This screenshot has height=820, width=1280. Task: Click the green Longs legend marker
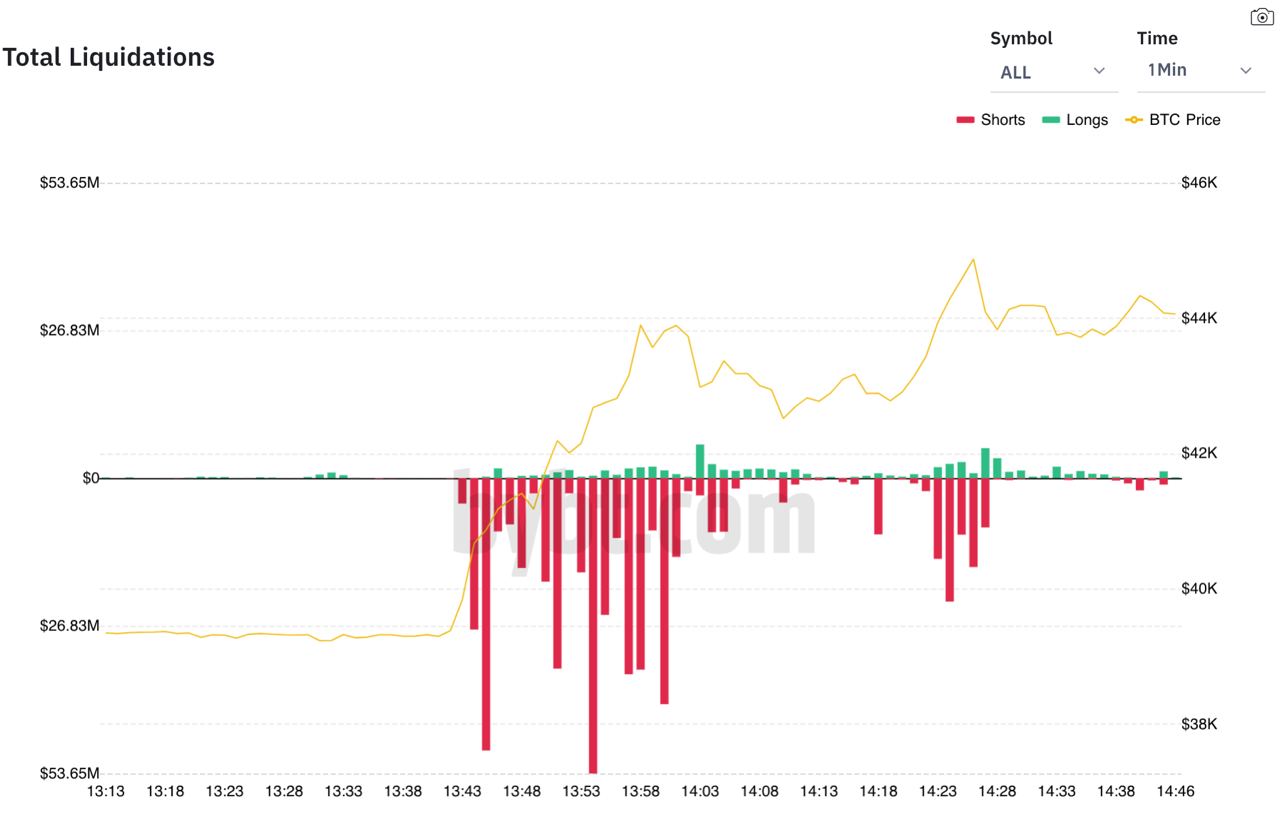click(1051, 120)
